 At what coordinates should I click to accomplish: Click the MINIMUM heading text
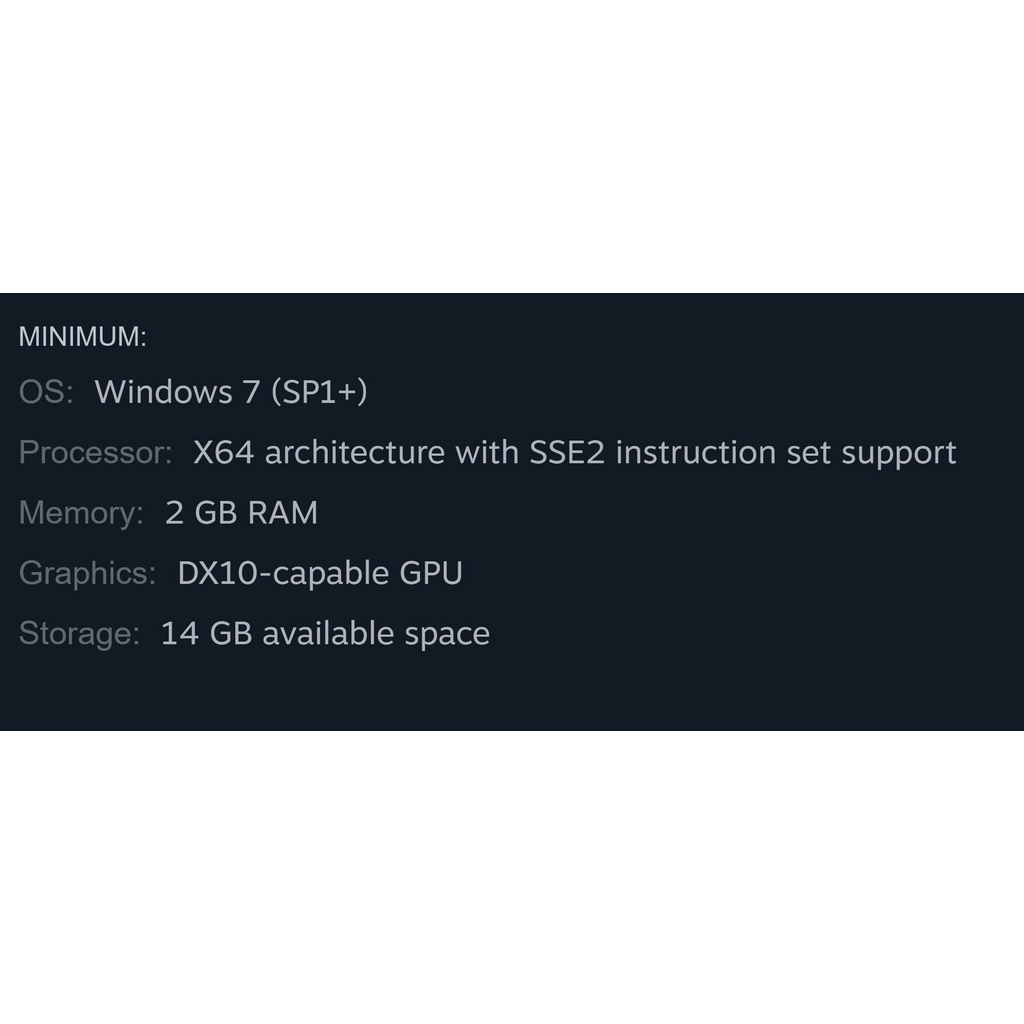coord(82,337)
